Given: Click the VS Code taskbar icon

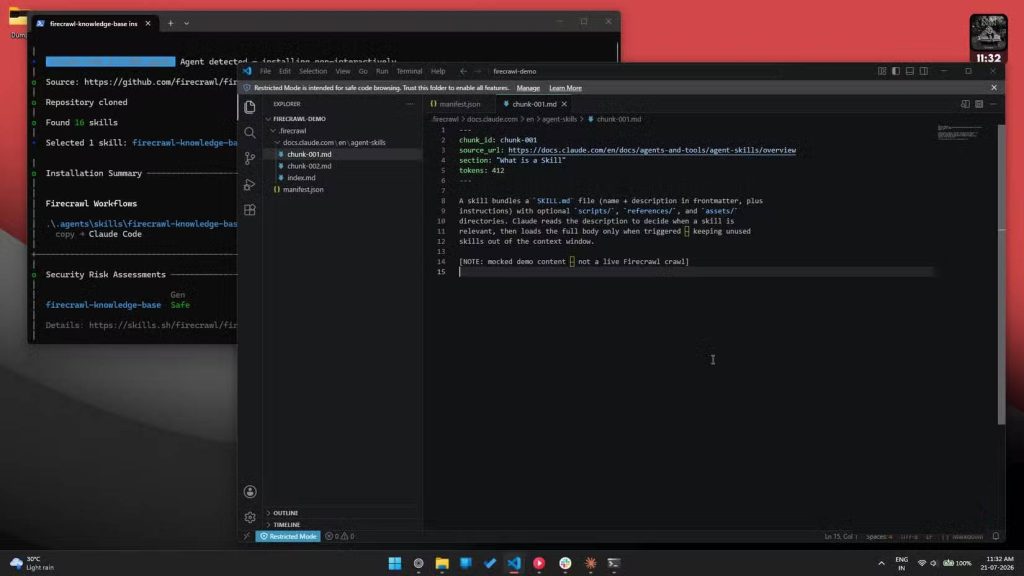Looking at the screenshot, I should pos(514,563).
